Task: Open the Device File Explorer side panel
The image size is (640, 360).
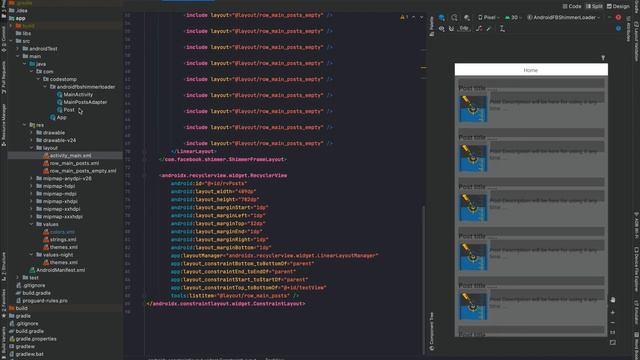Action: 636,269
